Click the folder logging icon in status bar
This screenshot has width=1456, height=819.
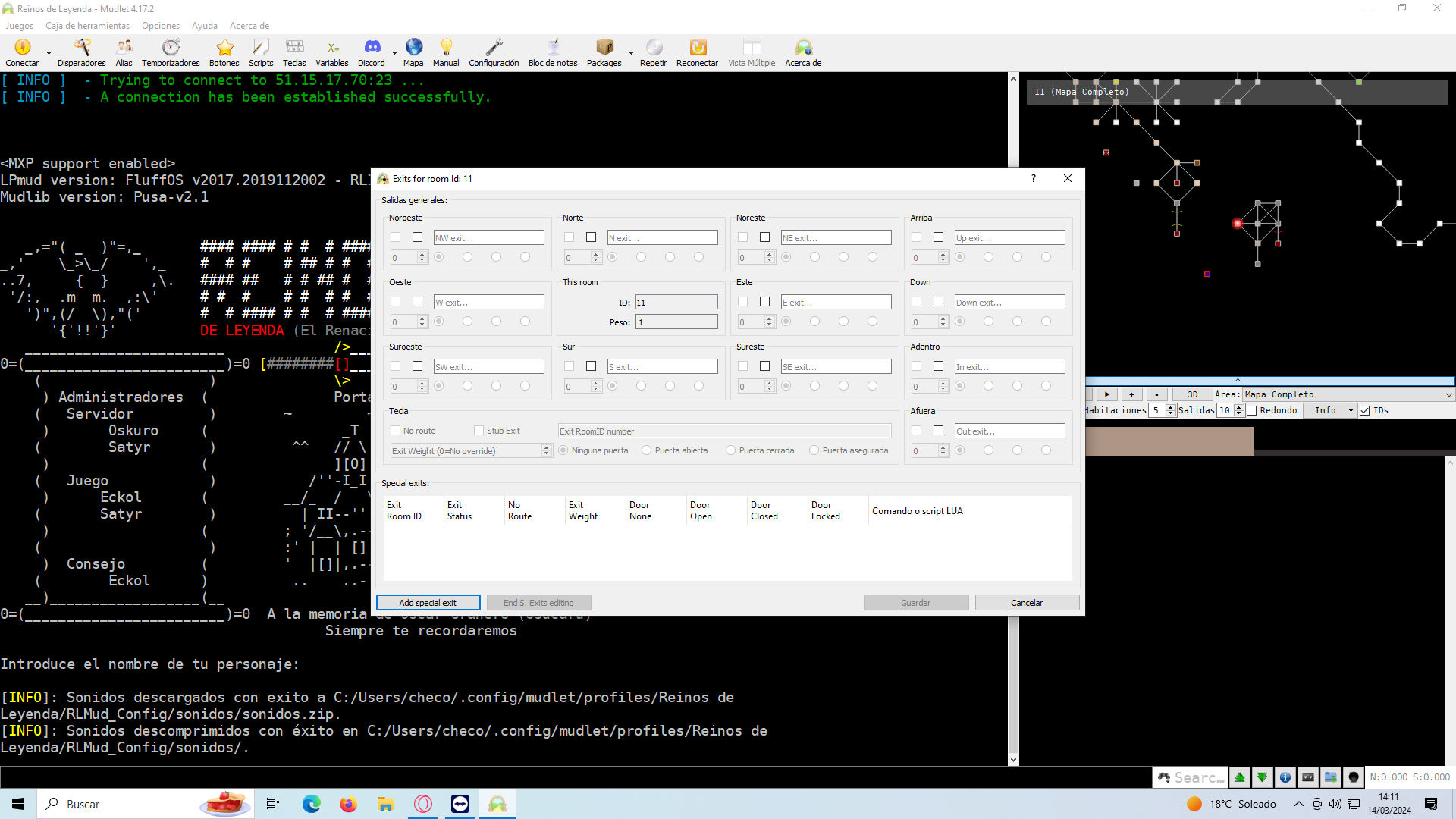[x=1331, y=777]
